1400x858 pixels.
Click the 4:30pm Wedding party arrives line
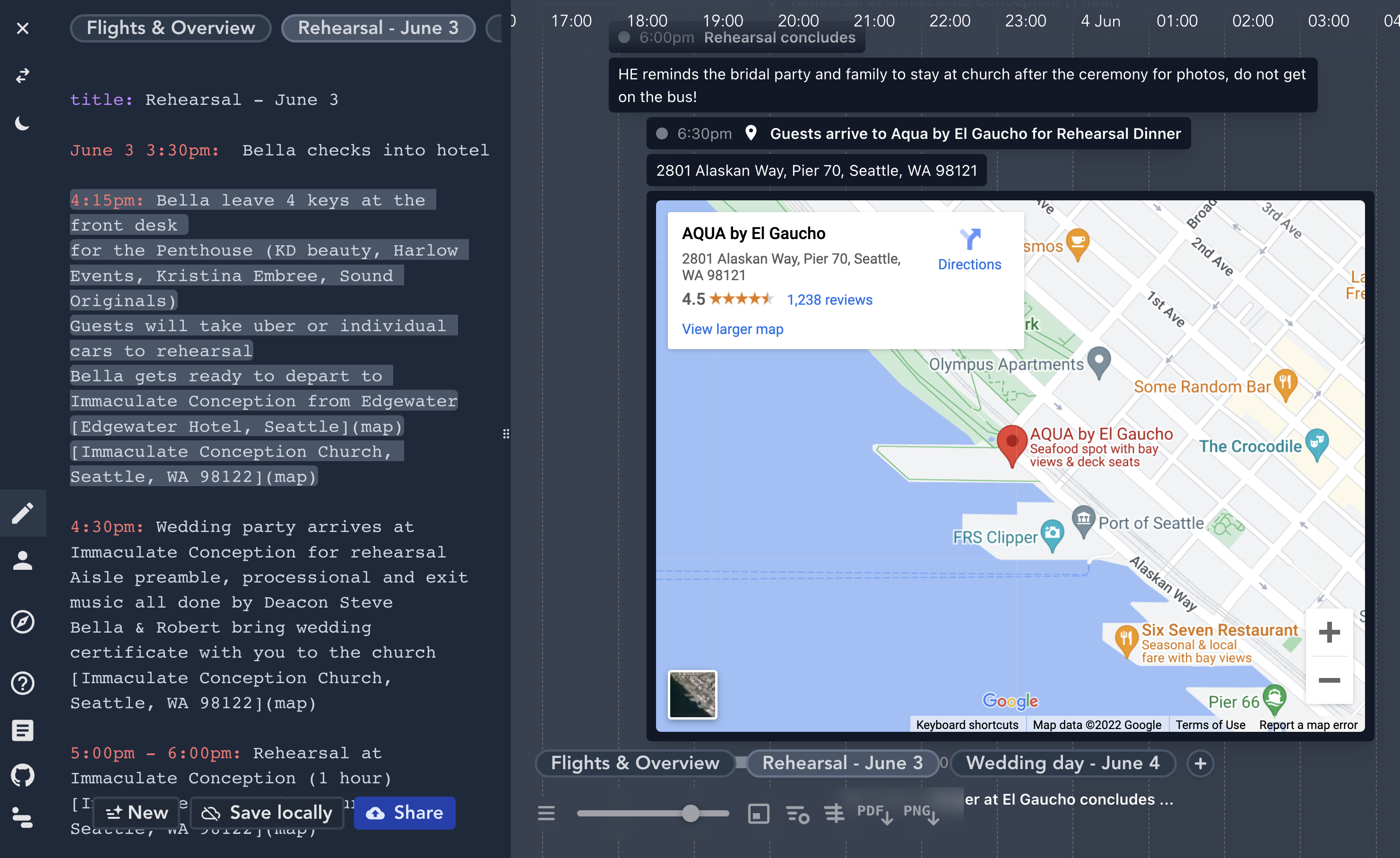pos(242,527)
